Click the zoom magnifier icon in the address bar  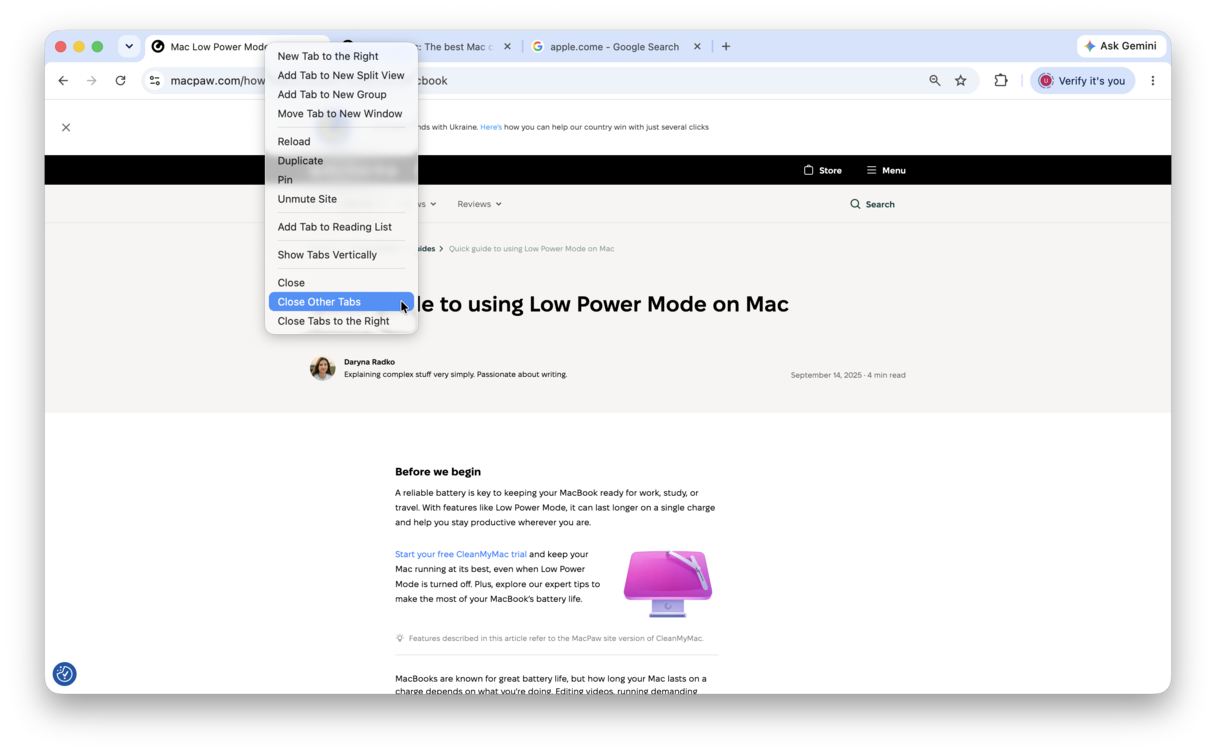935,81
